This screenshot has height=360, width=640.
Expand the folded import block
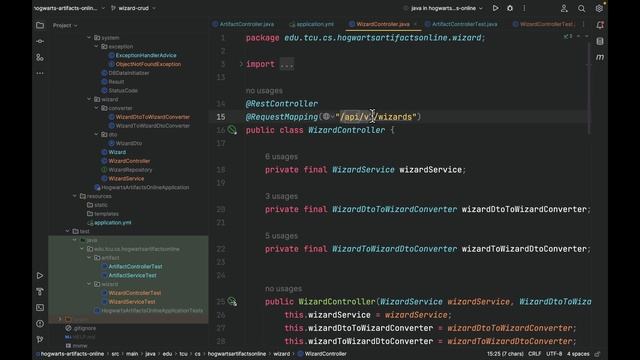coord(241,64)
